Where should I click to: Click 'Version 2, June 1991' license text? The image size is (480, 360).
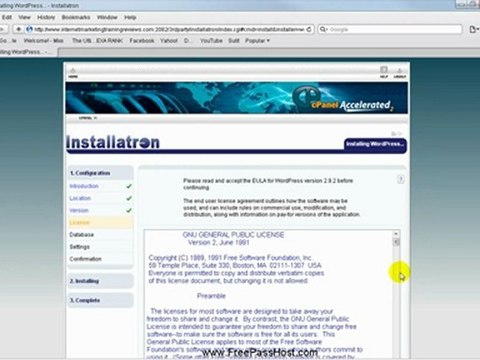coord(219,242)
